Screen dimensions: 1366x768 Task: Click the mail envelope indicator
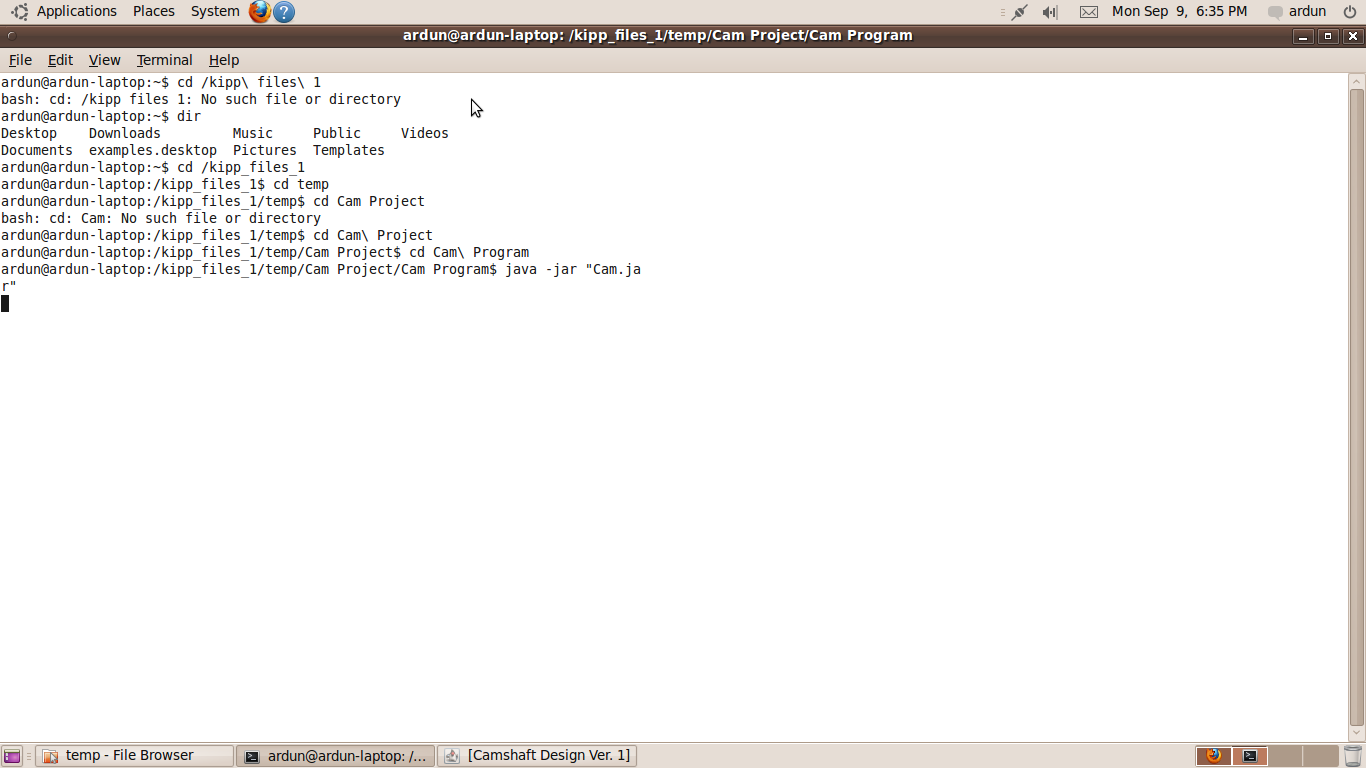pos(1089,12)
